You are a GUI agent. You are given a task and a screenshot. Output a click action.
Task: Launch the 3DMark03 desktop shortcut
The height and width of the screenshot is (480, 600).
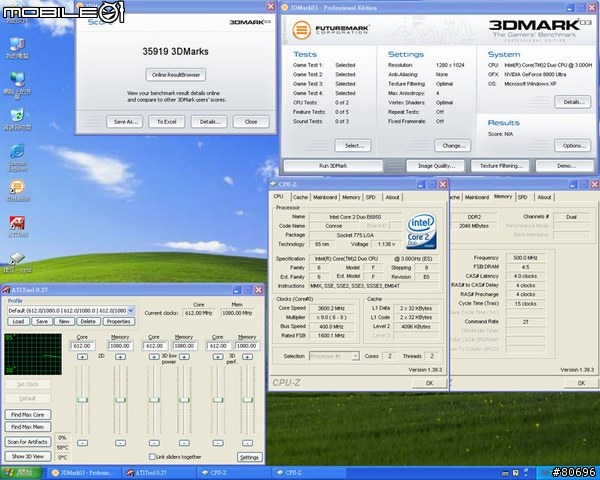point(17,190)
